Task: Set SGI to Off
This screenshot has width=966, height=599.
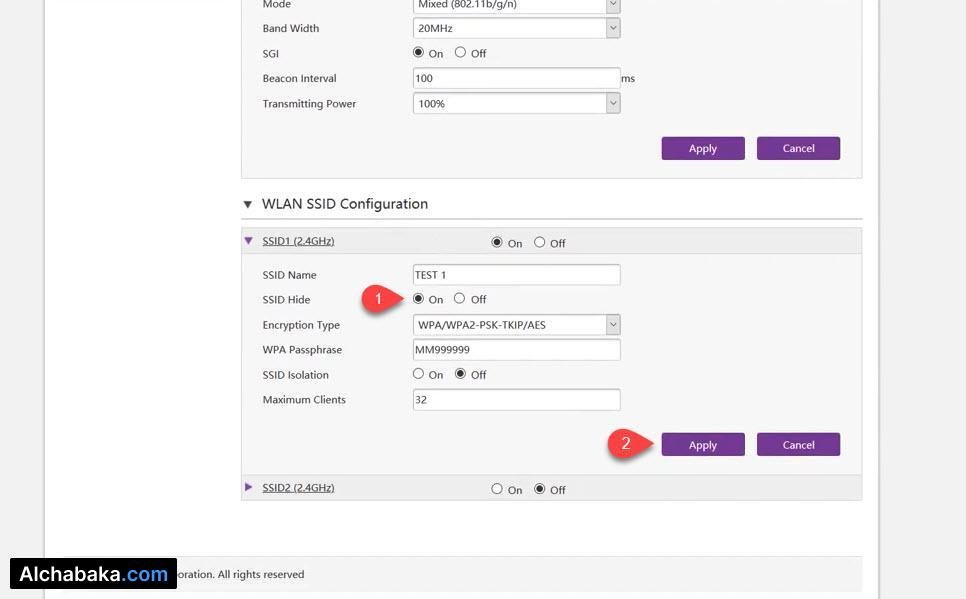Action: (460, 53)
